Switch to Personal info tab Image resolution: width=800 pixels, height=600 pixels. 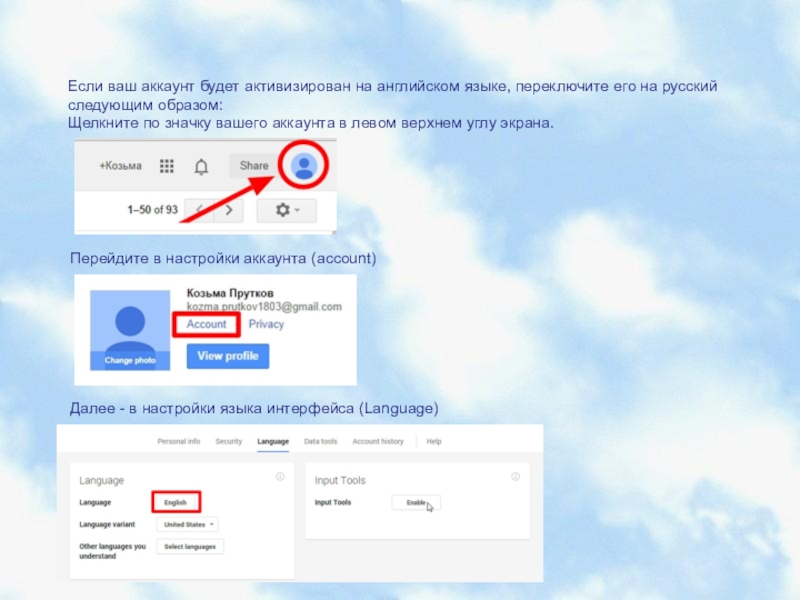[x=179, y=441]
